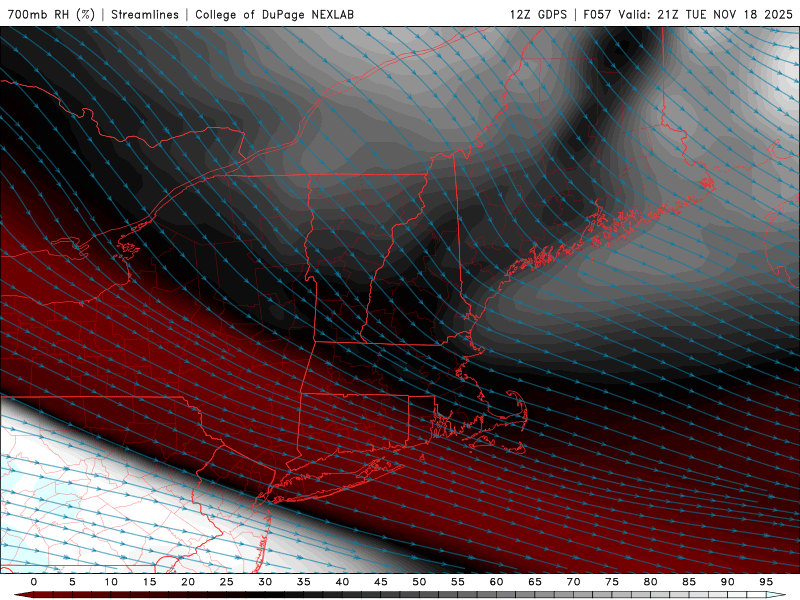The width and height of the screenshot is (800, 600).
Task: Select "Valid: 21Z TUE NOV 18 2025" text
Action: pos(706,14)
